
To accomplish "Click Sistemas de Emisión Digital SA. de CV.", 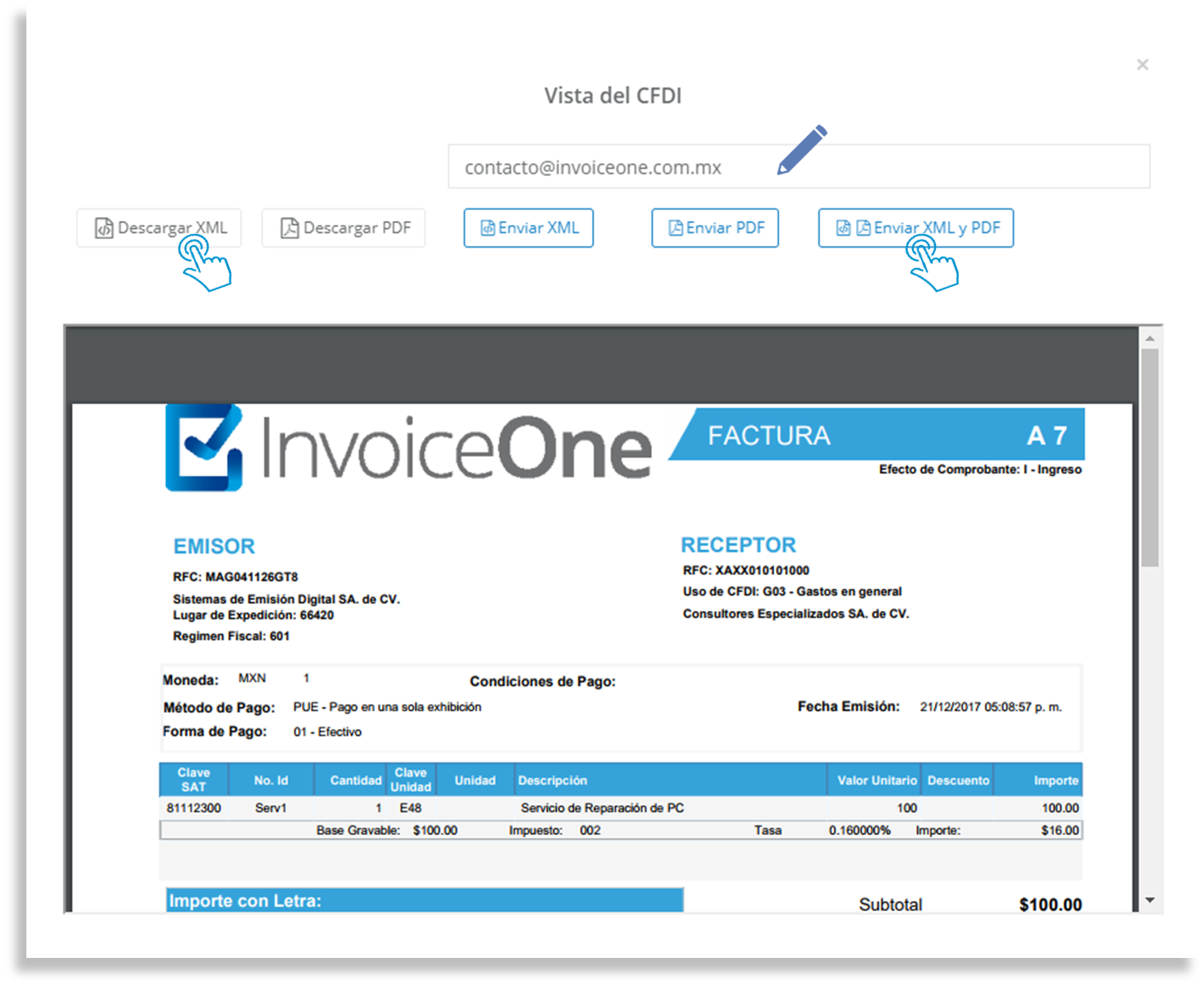I will click(287, 599).
